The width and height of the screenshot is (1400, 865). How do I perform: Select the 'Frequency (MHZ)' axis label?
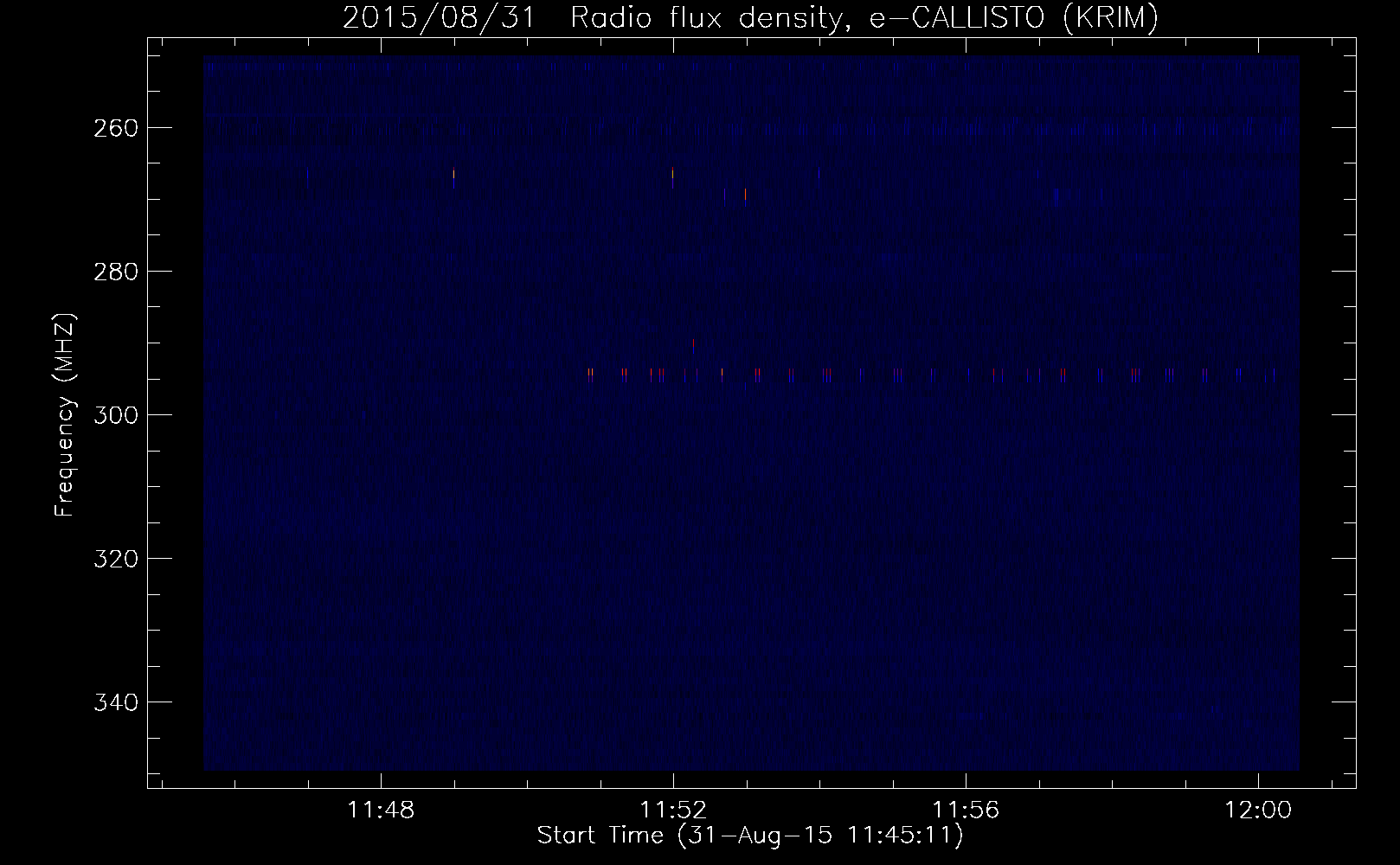click(65, 415)
